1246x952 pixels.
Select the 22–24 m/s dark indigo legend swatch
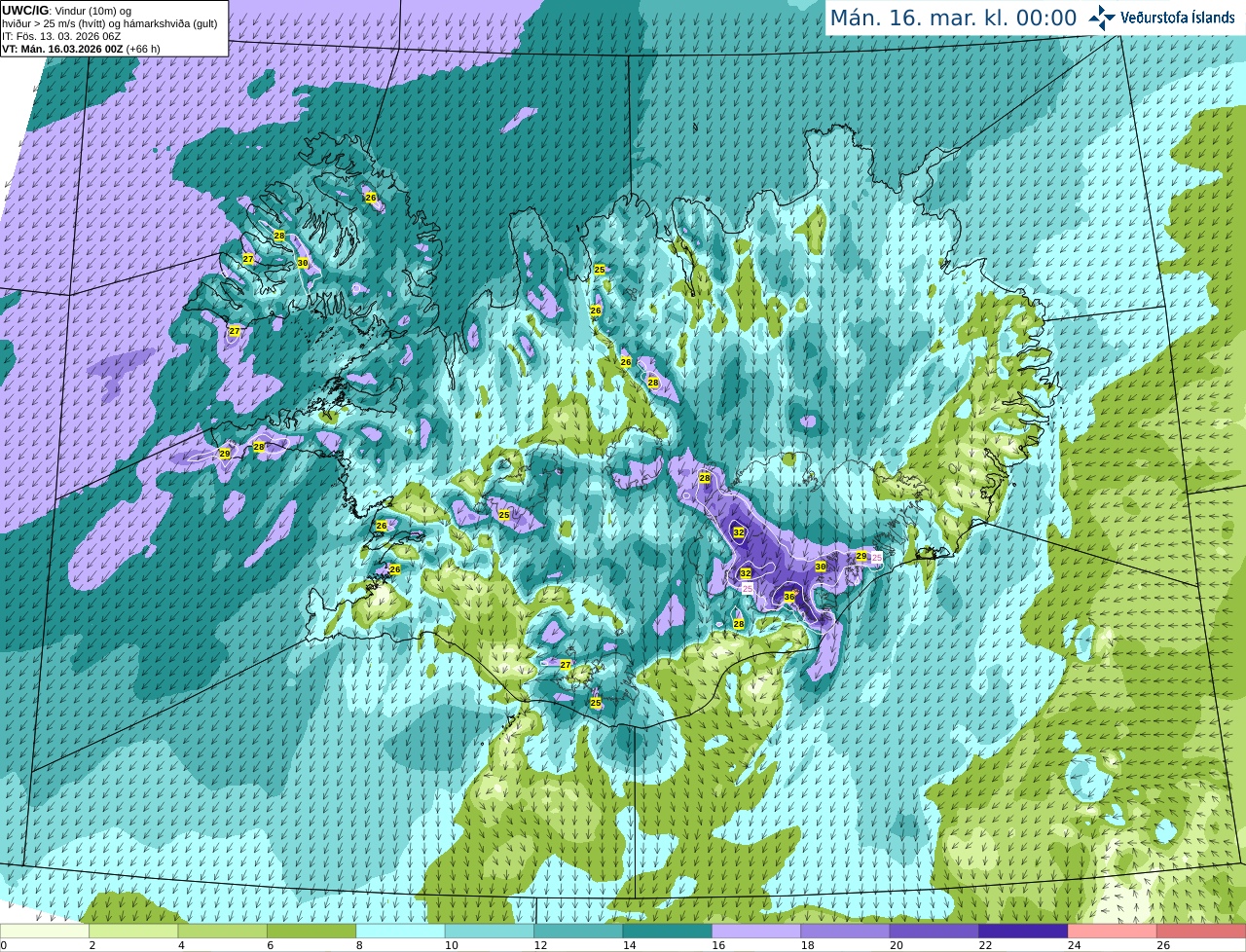(1023, 932)
